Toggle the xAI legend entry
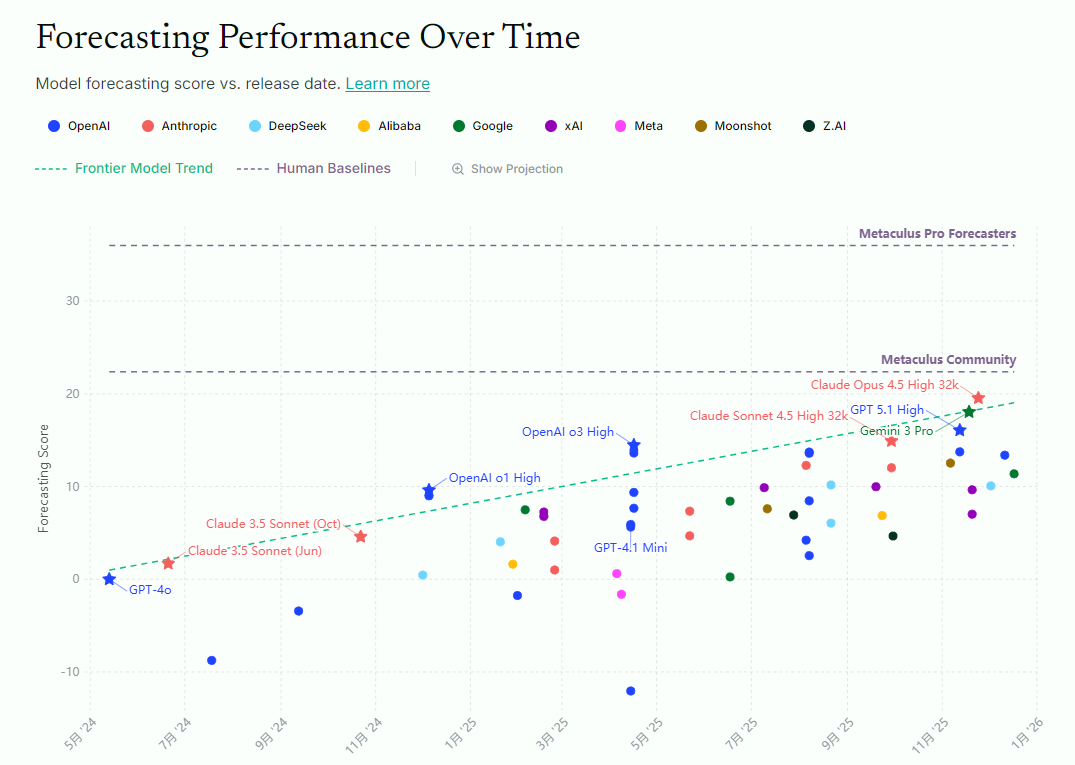This screenshot has width=1075, height=765. click(563, 126)
